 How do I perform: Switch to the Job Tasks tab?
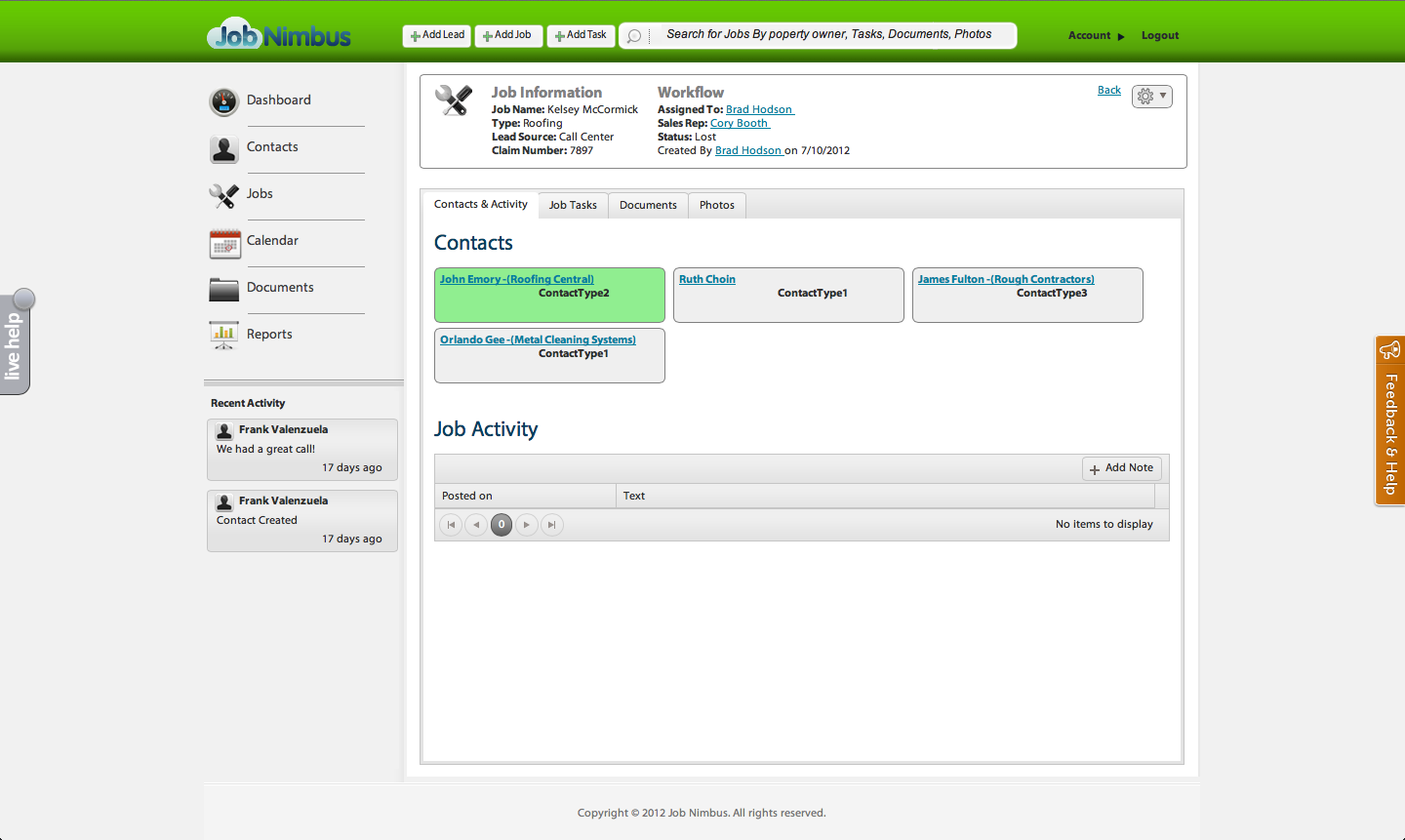[x=573, y=205]
